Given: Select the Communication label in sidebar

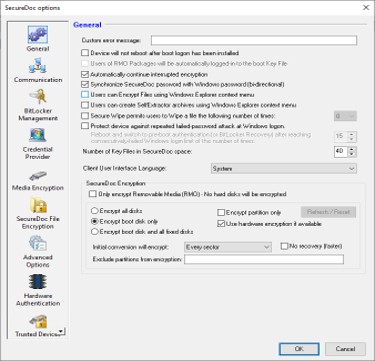Looking at the screenshot, I should 38,80.
